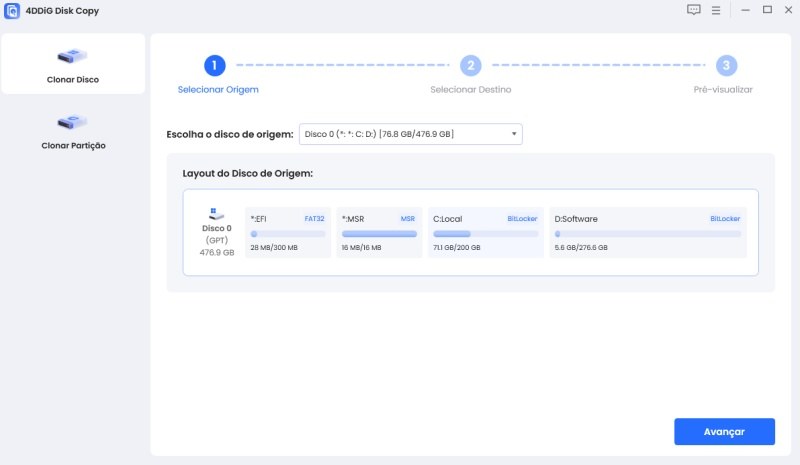This screenshot has width=800, height=465.
Task: Click the step 2 circle indicator
Action: [x=470, y=66]
